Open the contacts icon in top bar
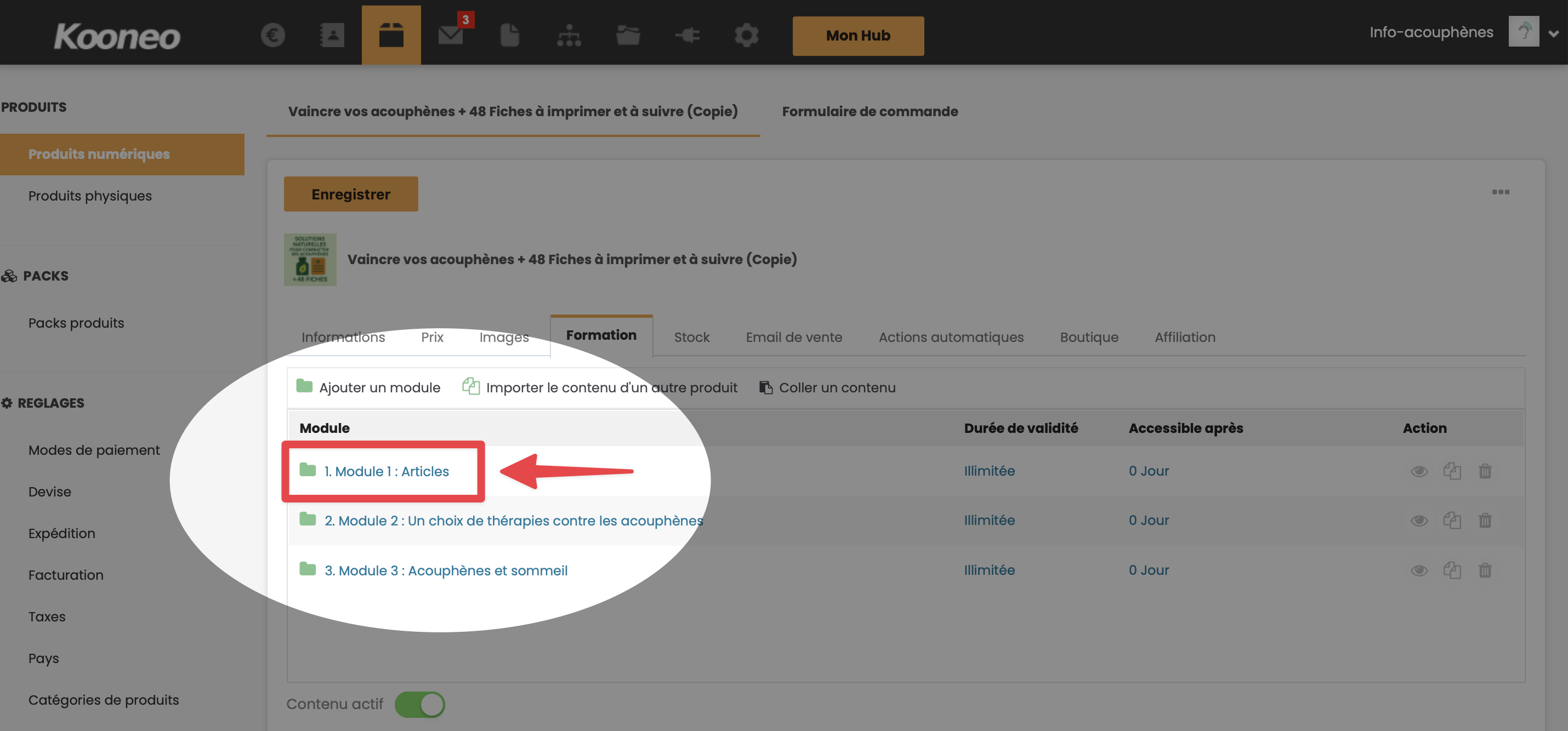 tap(332, 35)
